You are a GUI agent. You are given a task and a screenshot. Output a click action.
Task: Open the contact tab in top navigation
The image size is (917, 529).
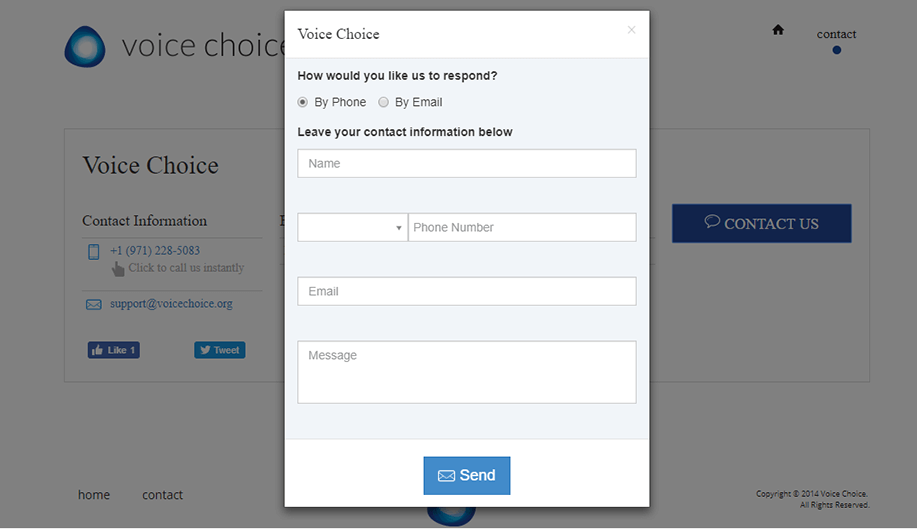[x=836, y=34]
